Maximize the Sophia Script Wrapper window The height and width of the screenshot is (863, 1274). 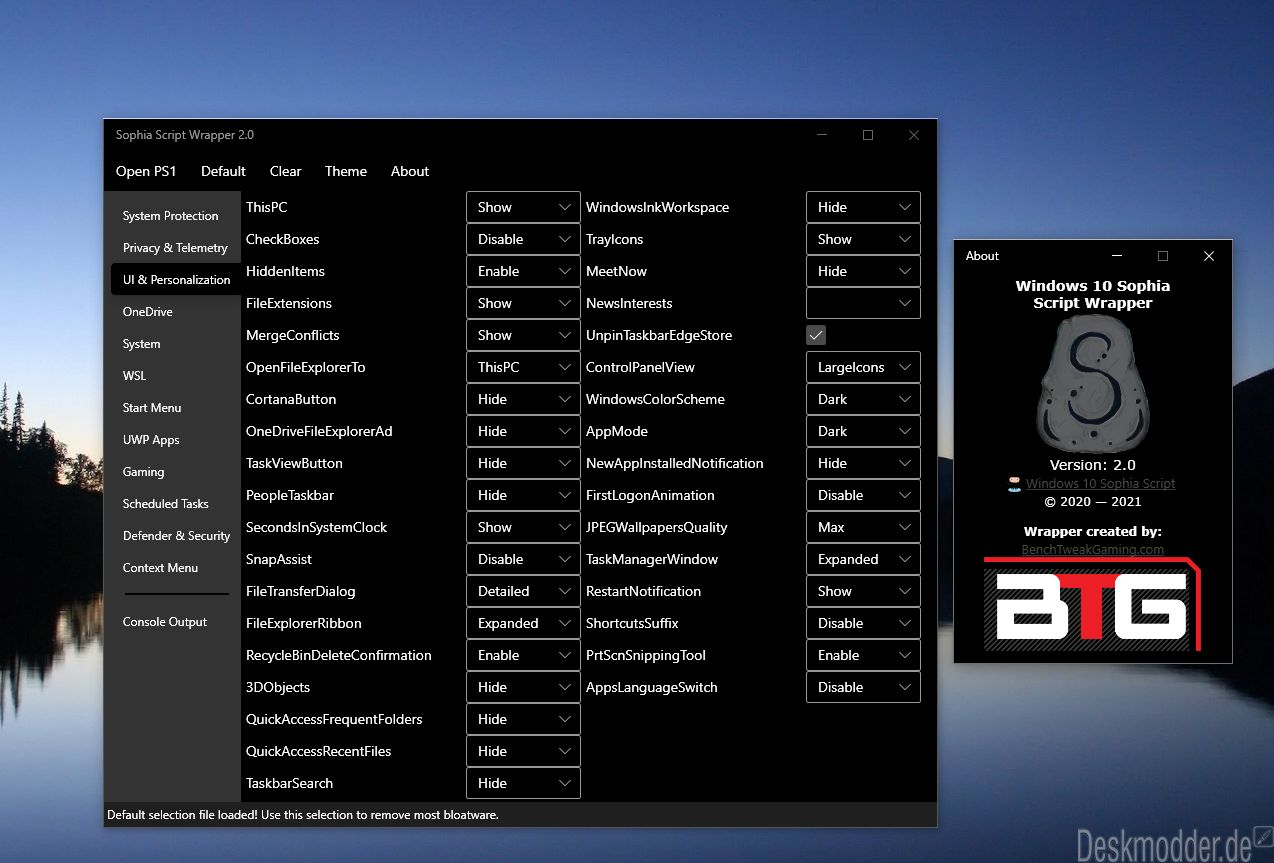(868, 135)
